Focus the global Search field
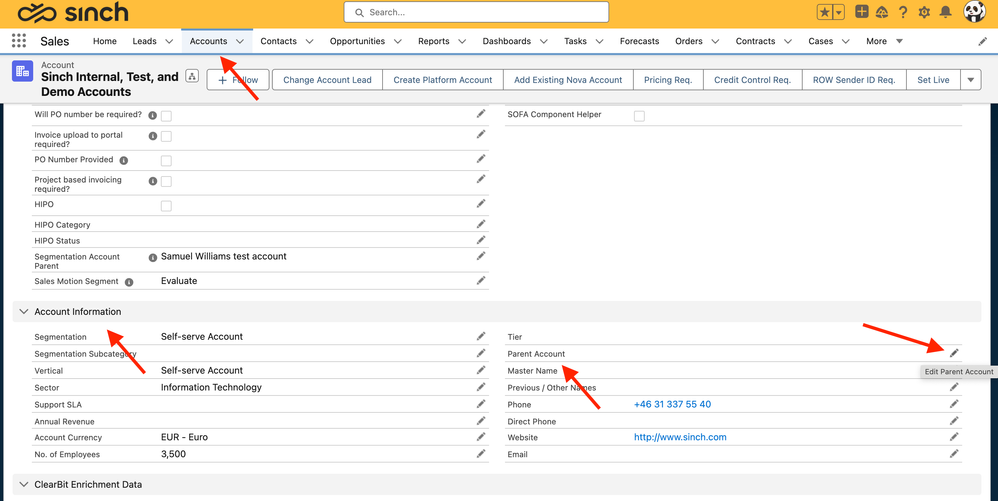Viewport: 998px width, 501px height. pyautogui.click(x=476, y=12)
